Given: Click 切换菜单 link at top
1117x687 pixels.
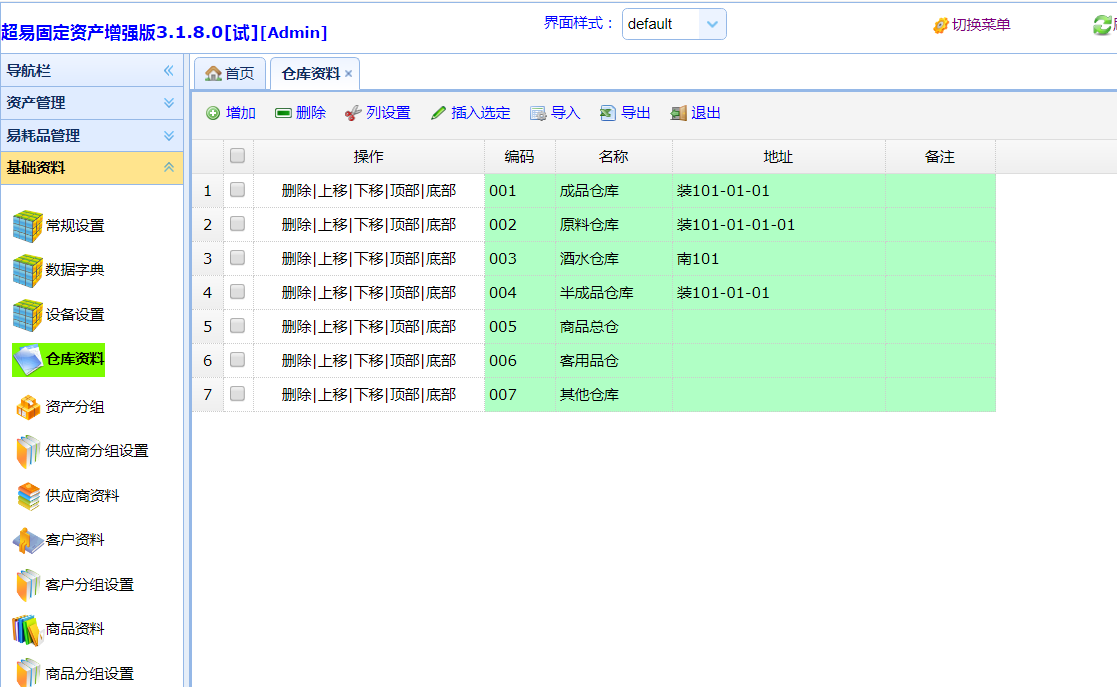Looking at the screenshot, I should click(x=971, y=25).
